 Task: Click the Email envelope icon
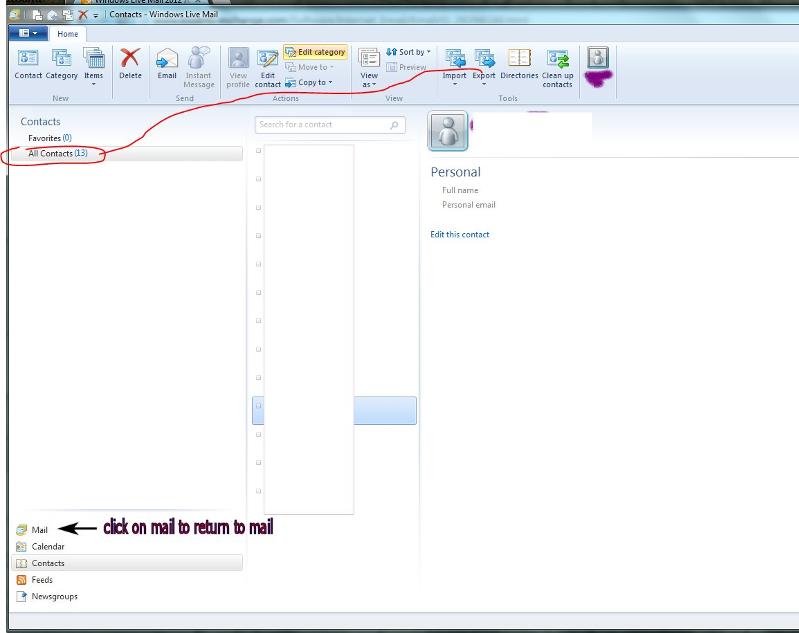click(167, 64)
